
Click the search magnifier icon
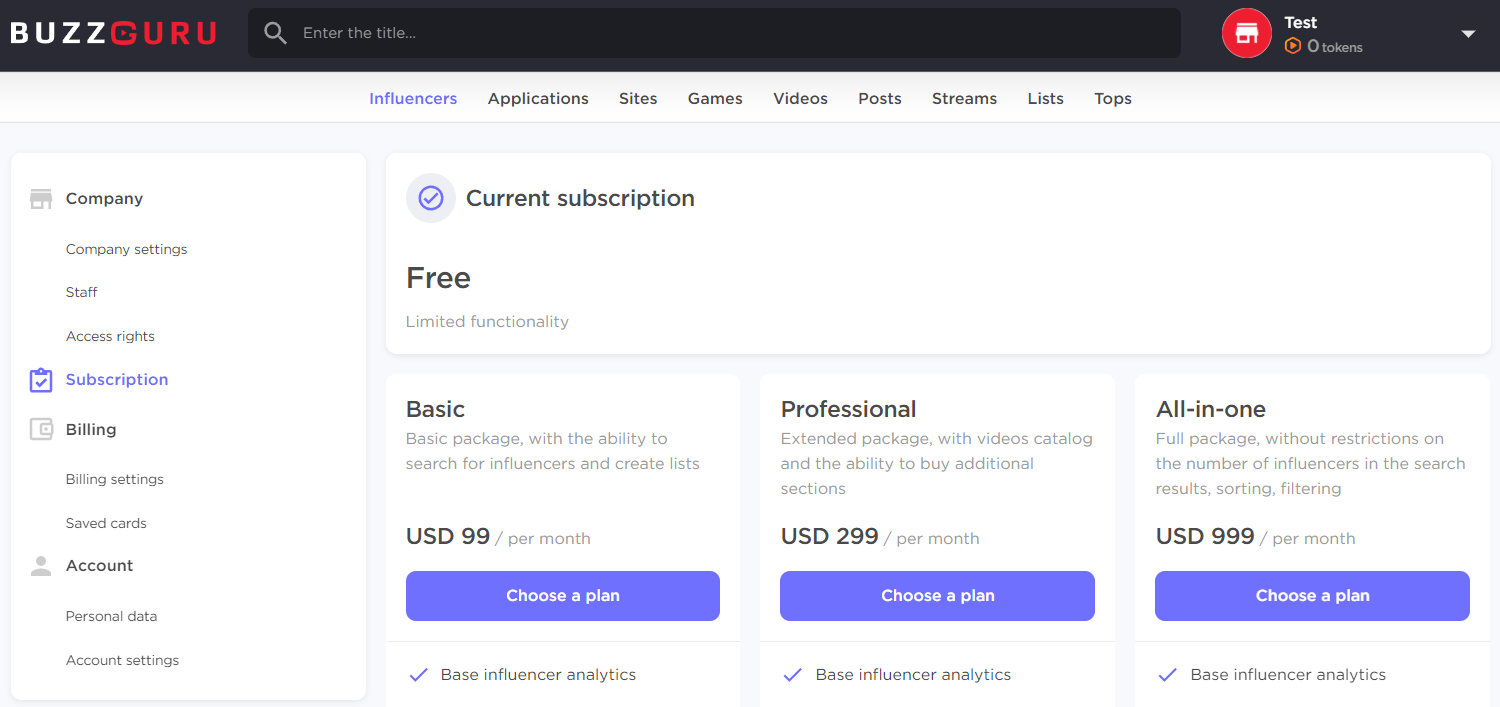[275, 33]
